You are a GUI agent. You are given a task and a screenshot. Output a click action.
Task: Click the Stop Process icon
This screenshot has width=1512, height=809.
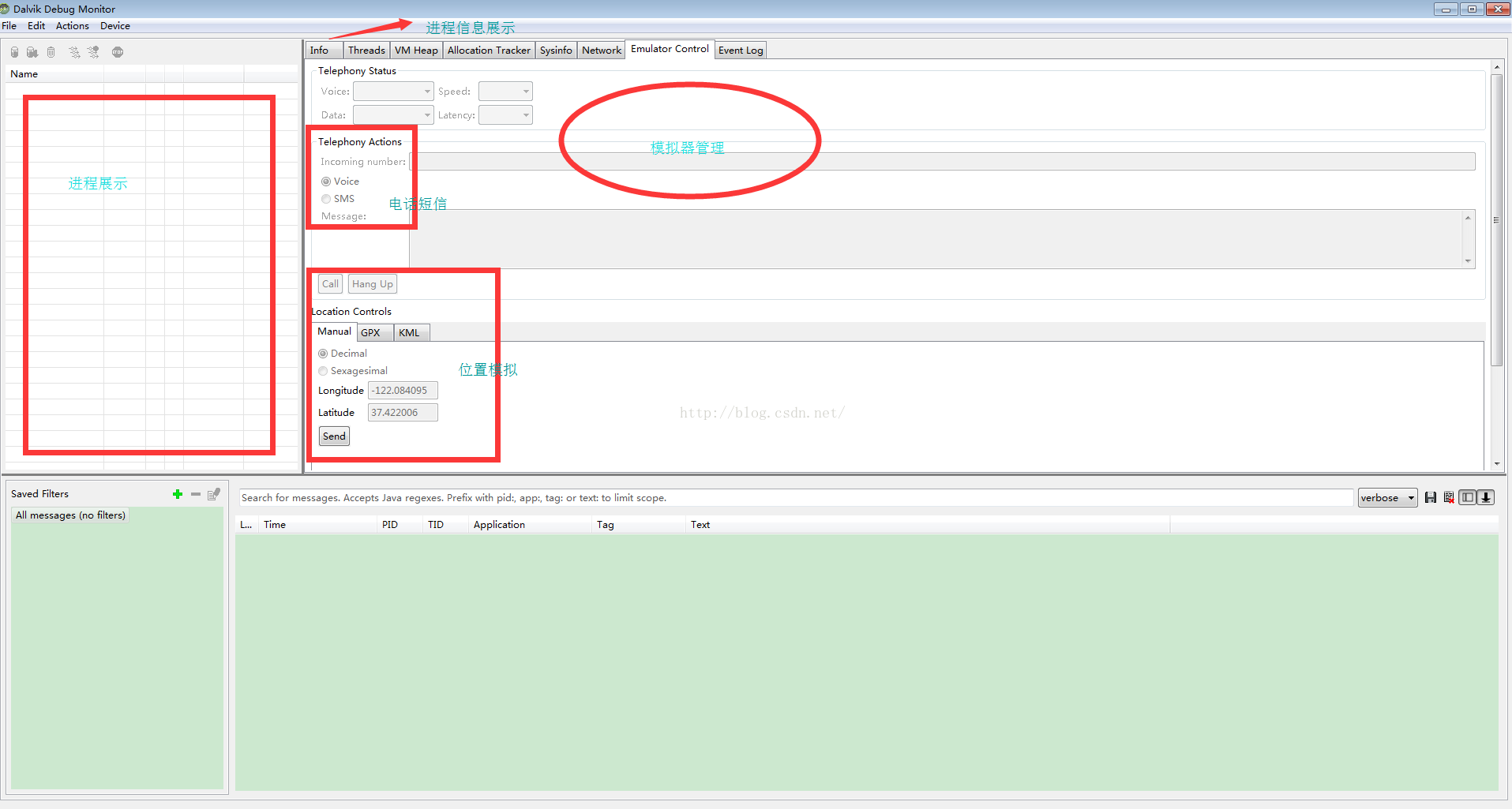click(x=118, y=52)
